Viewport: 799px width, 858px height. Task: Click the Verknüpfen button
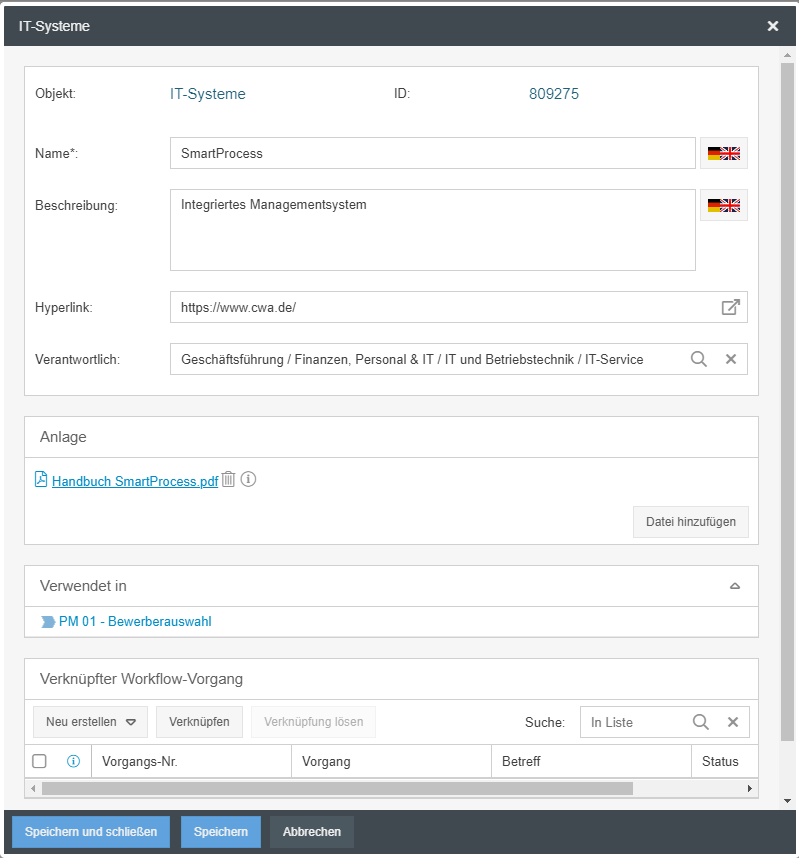199,722
